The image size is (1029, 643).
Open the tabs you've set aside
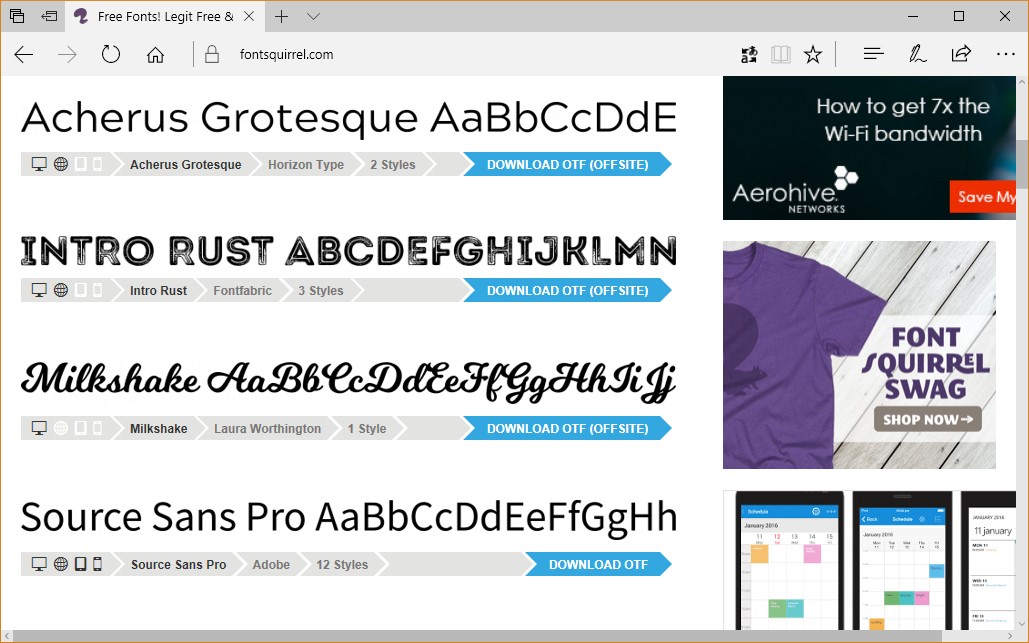tap(17, 16)
